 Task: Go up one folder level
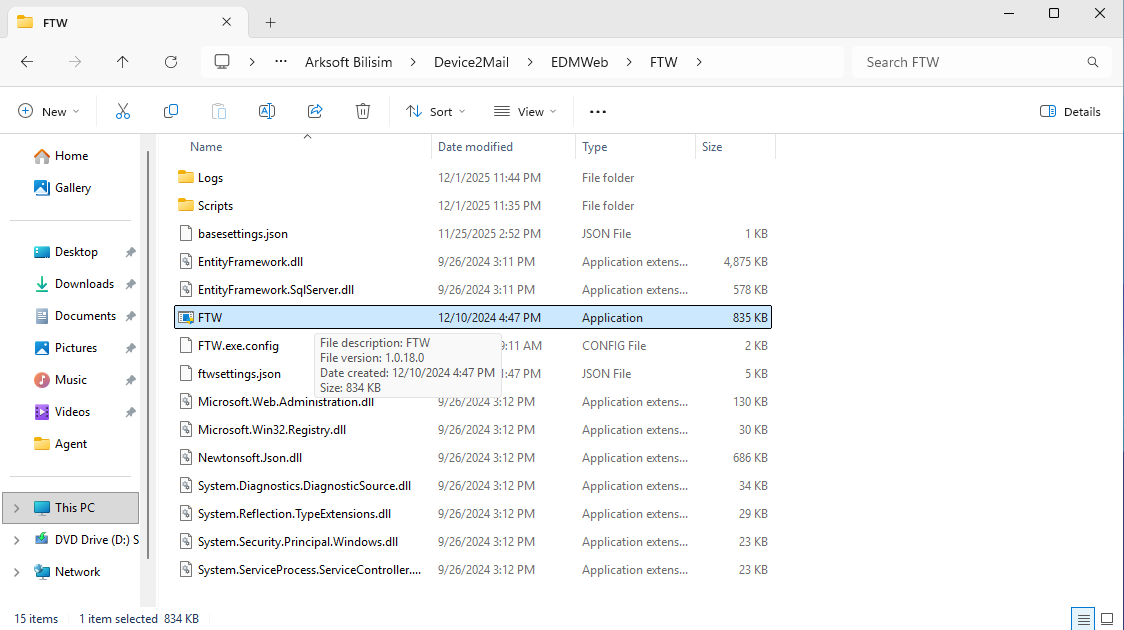(123, 62)
